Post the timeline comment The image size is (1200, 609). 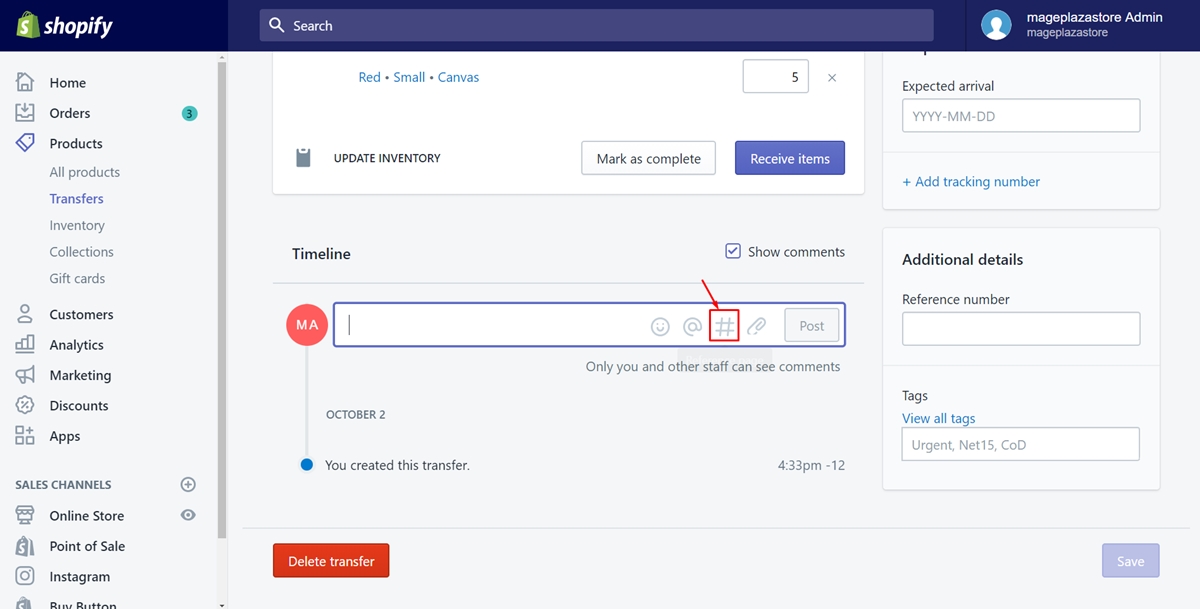(812, 325)
